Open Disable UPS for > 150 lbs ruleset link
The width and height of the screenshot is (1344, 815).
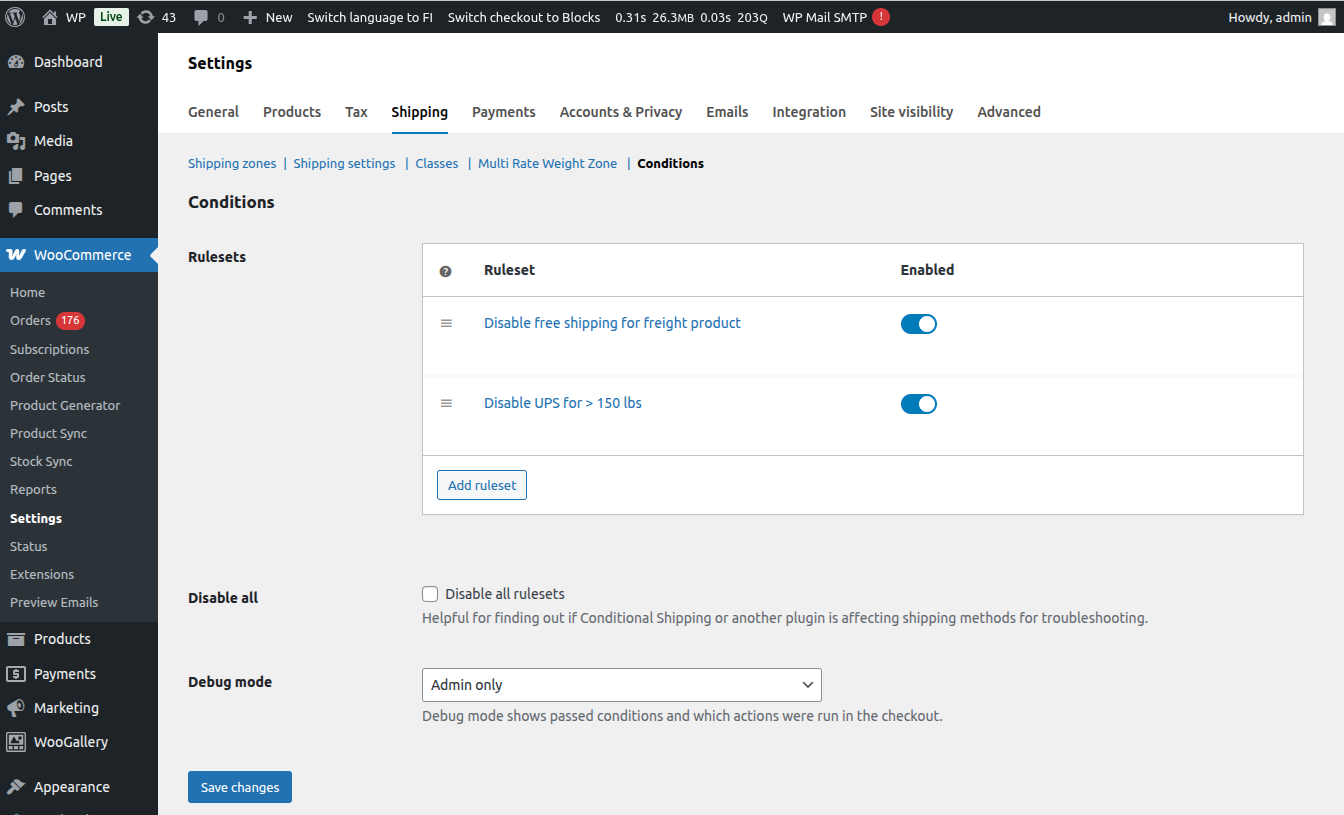563,403
